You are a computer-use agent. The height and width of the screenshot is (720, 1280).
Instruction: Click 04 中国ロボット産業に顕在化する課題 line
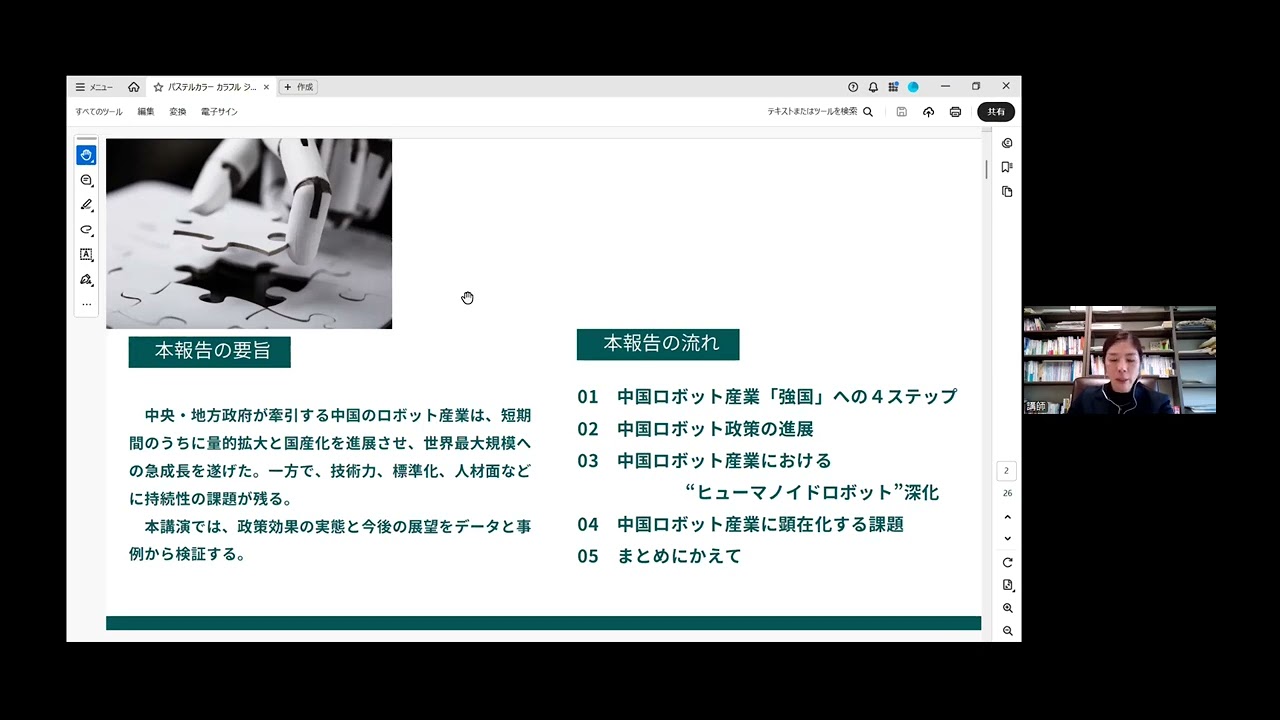740,524
